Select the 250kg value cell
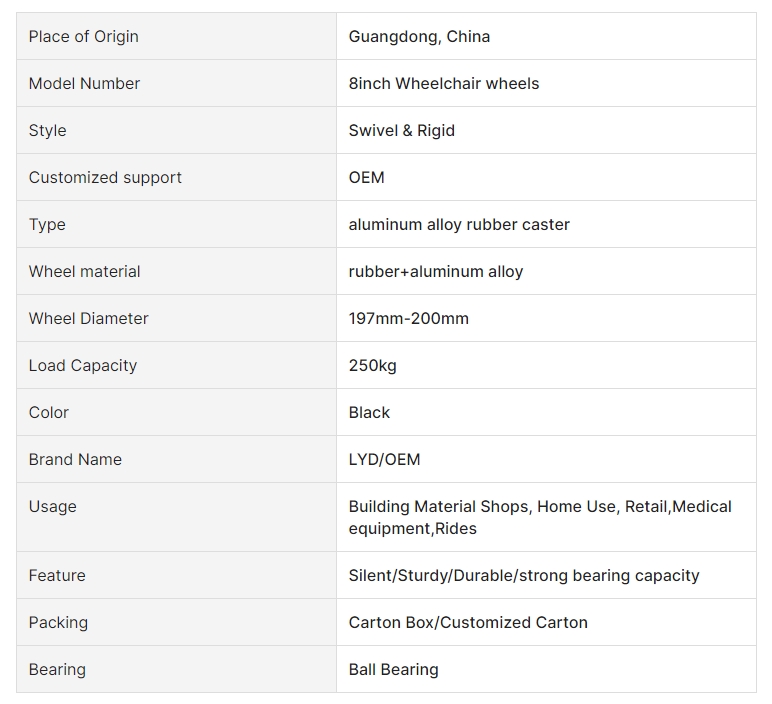This screenshot has width=772, height=704. (x=546, y=365)
